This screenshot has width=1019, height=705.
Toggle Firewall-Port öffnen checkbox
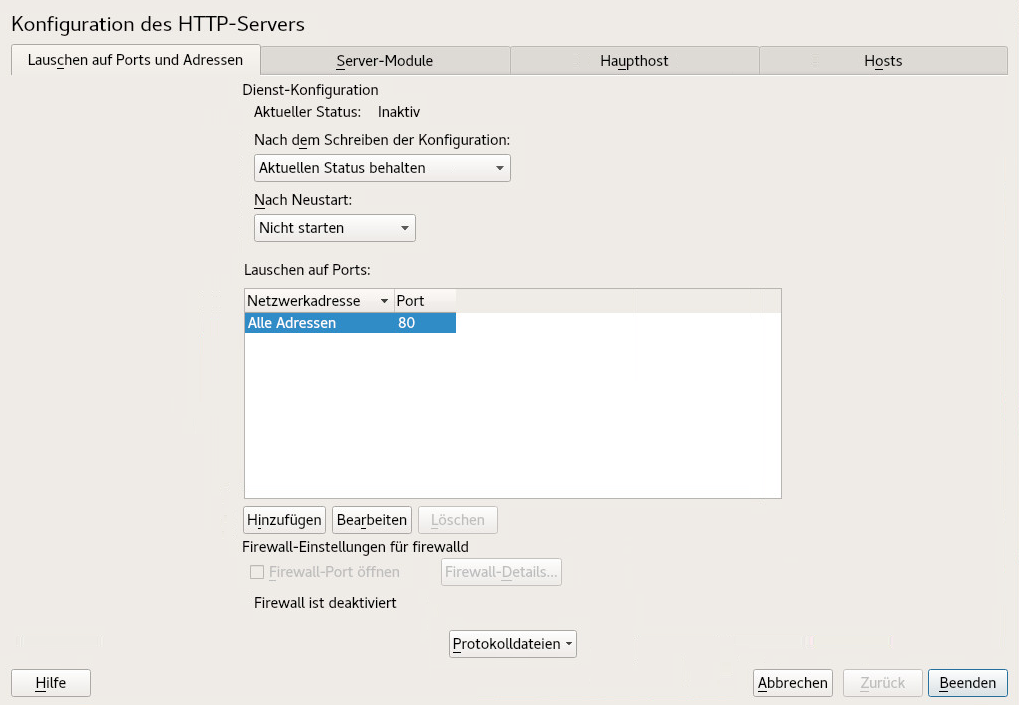pos(257,572)
